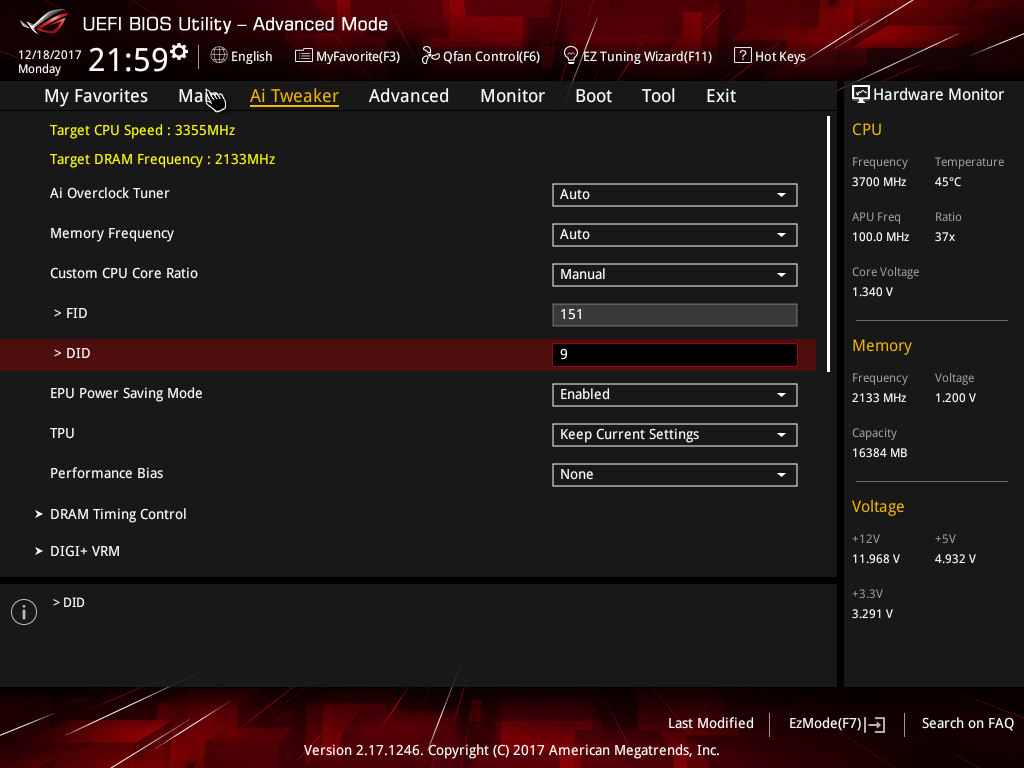Click the Ratio value 37x
The image size is (1024, 768).
tap(945, 237)
